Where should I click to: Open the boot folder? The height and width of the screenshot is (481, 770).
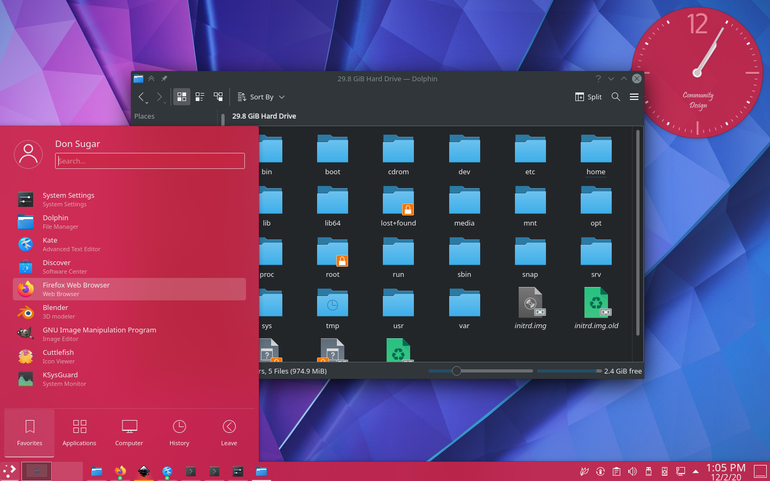point(332,154)
